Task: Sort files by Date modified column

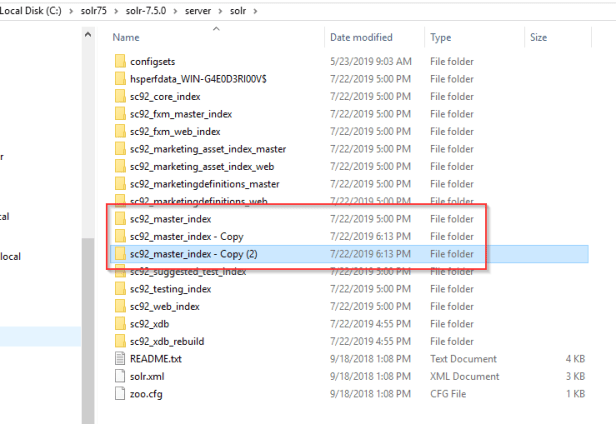Action: tap(360, 37)
